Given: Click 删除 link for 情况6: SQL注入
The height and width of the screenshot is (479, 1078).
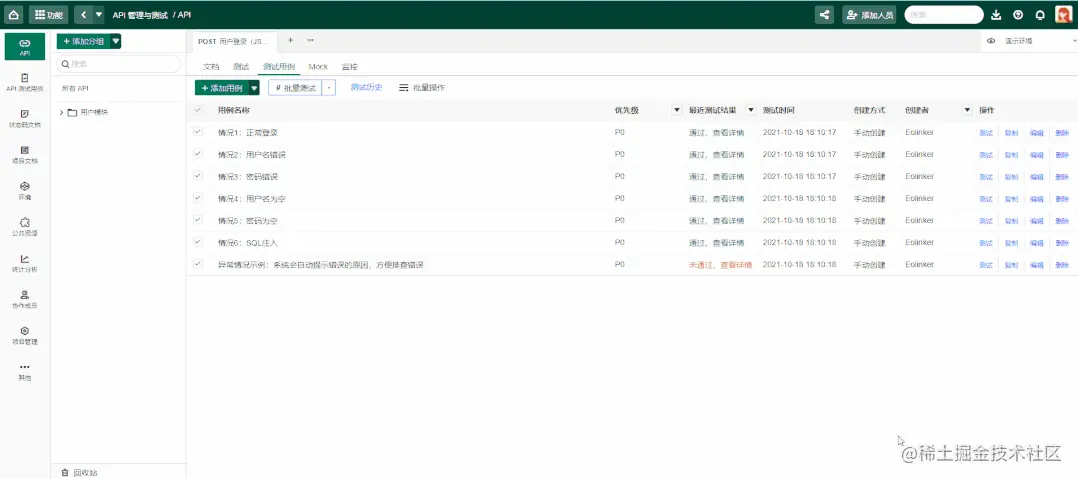Looking at the screenshot, I should pyautogui.click(x=1062, y=243).
